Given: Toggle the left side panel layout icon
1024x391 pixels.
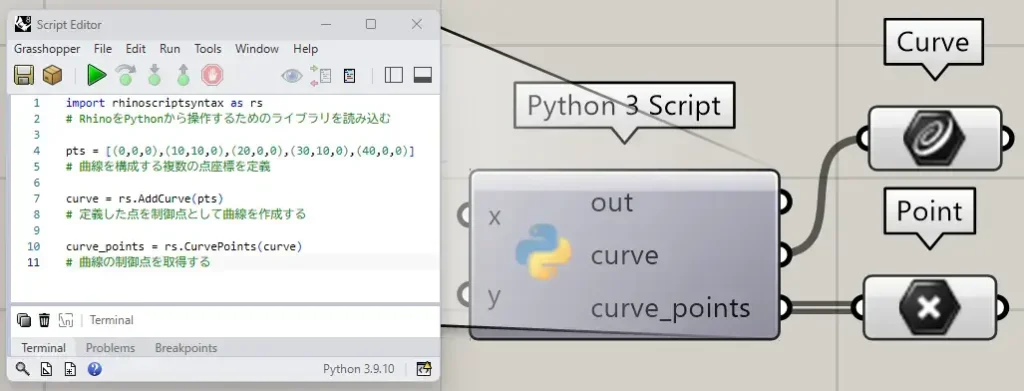Looking at the screenshot, I should click(x=394, y=75).
